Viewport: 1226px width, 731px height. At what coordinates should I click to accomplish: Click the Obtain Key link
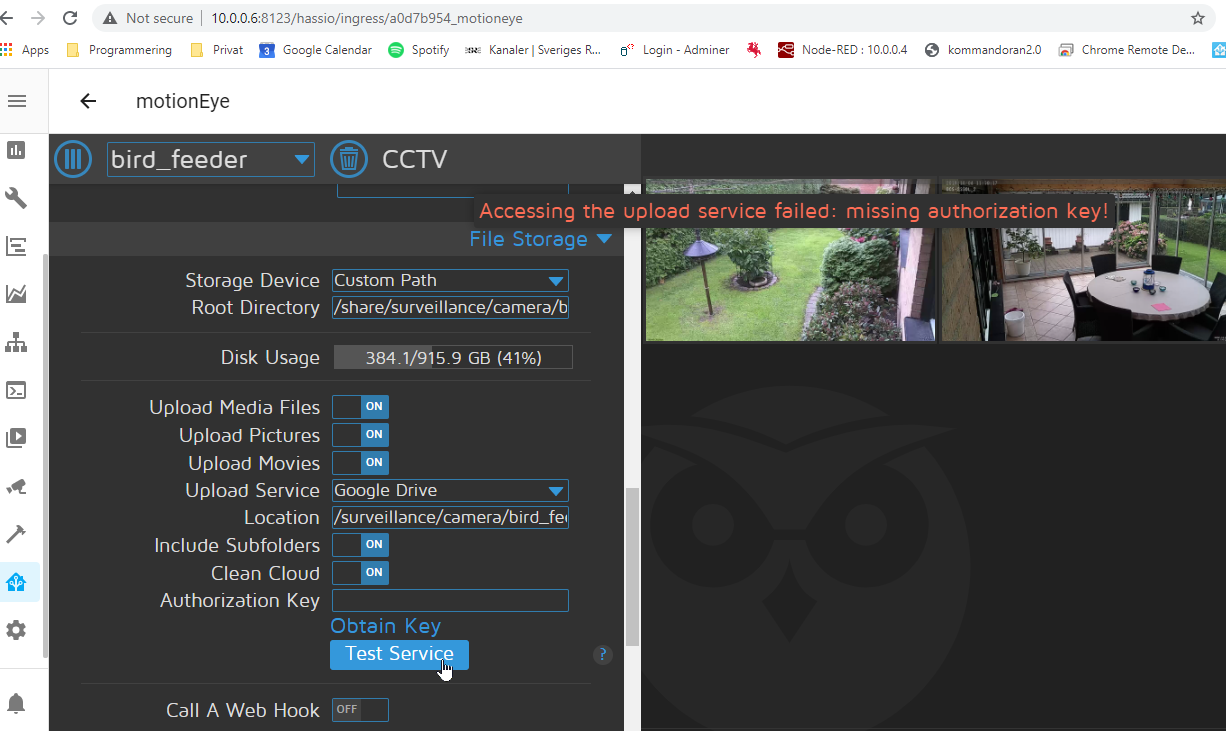point(385,625)
